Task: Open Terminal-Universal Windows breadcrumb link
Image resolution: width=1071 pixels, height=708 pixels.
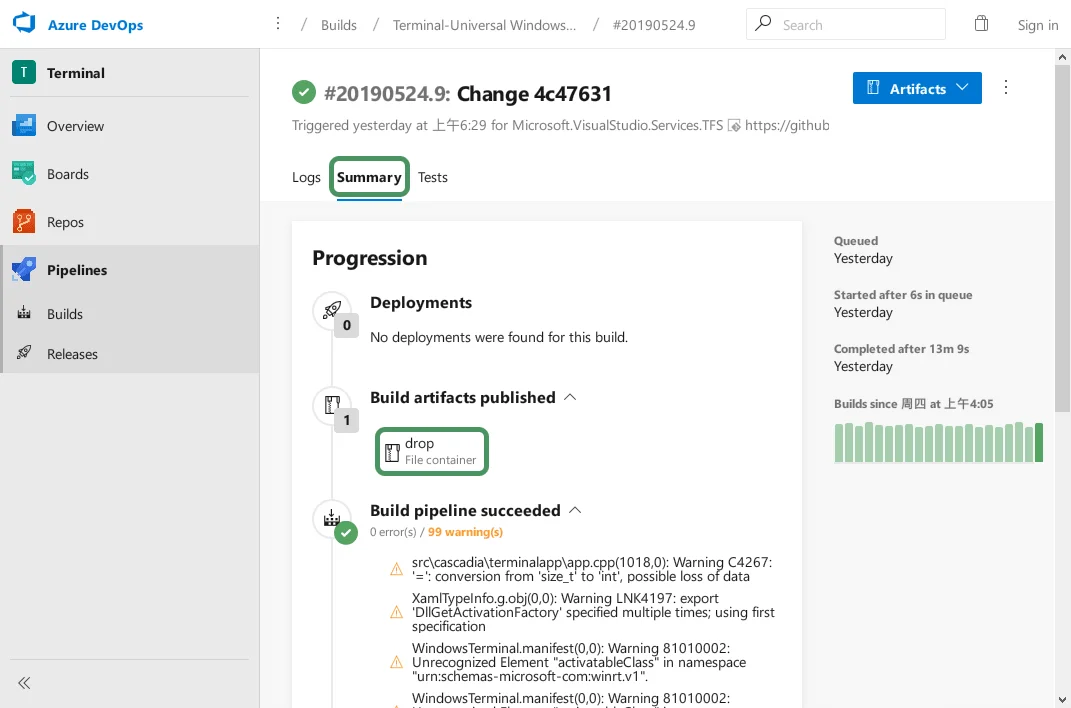Action: [484, 25]
